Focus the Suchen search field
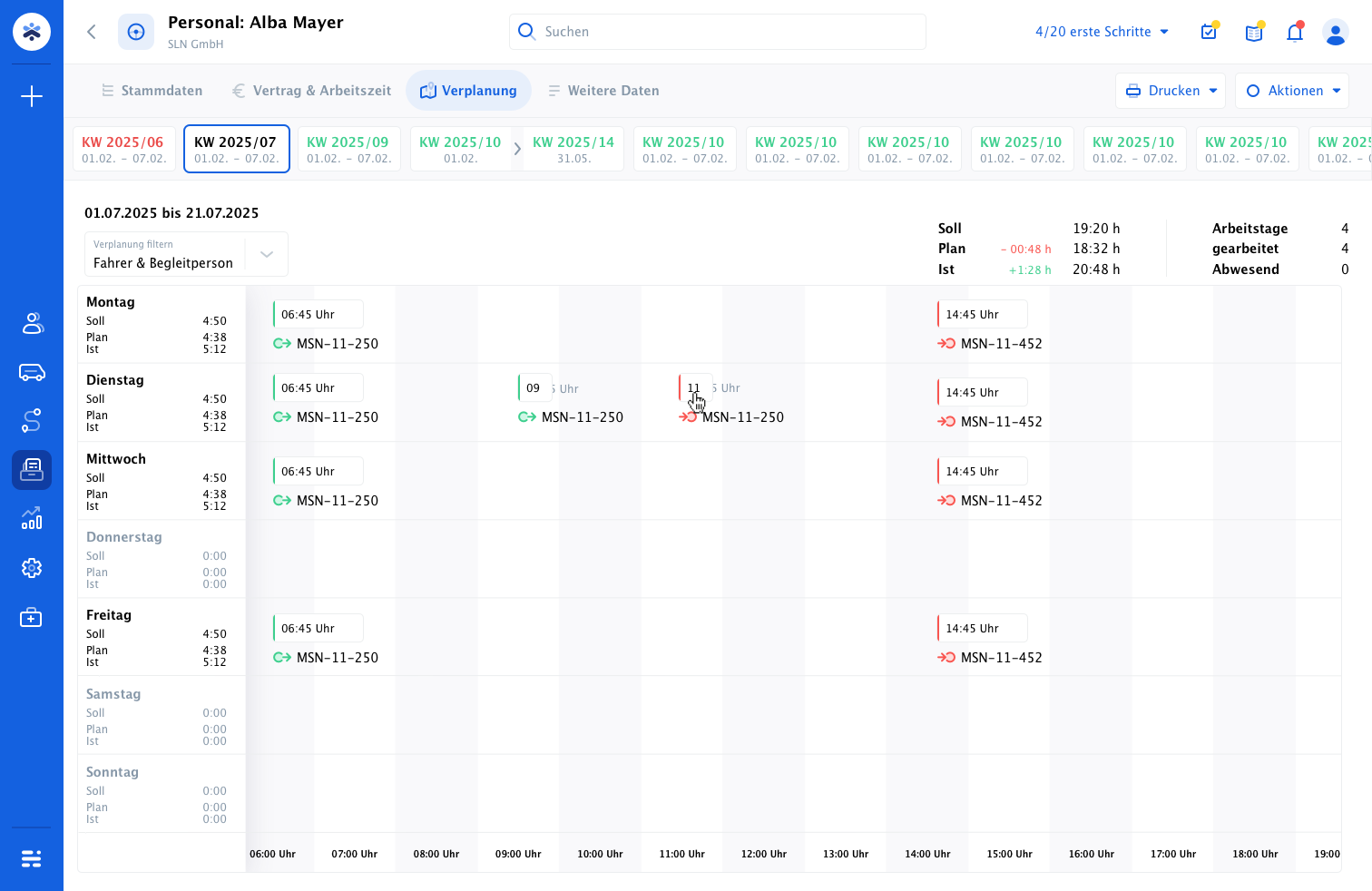 tap(717, 32)
